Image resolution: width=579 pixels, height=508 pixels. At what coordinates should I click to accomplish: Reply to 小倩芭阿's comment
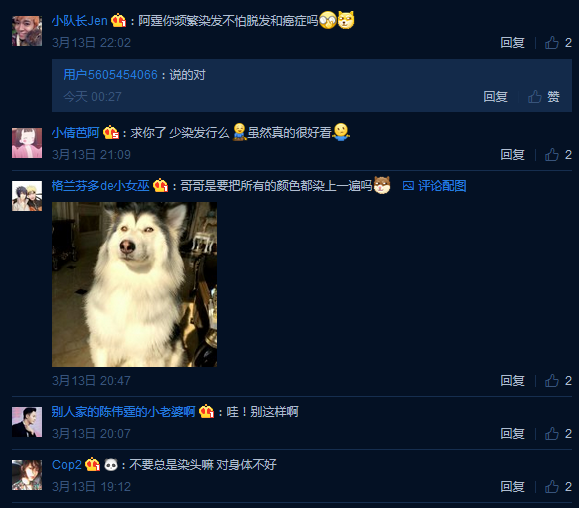pos(512,155)
